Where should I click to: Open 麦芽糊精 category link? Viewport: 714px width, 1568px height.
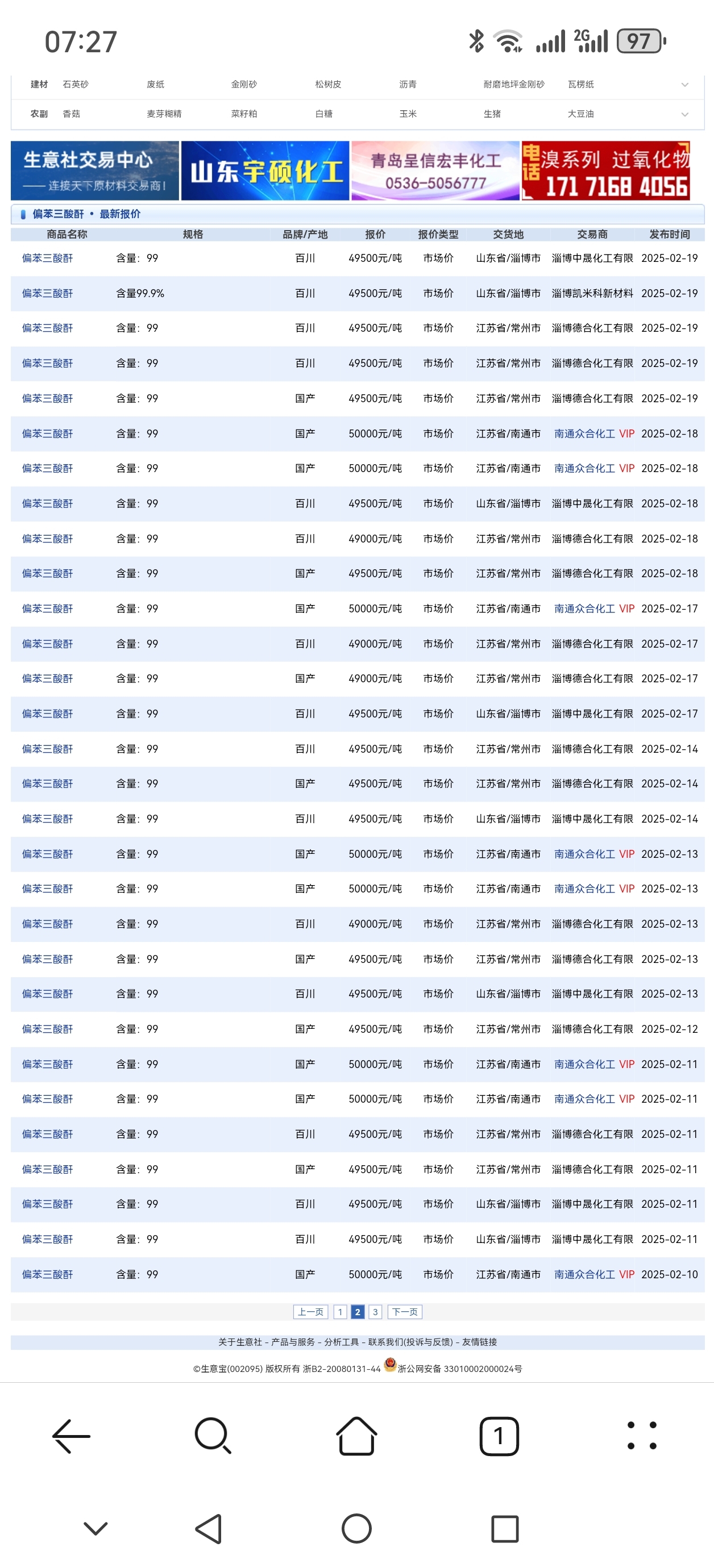pyautogui.click(x=164, y=114)
